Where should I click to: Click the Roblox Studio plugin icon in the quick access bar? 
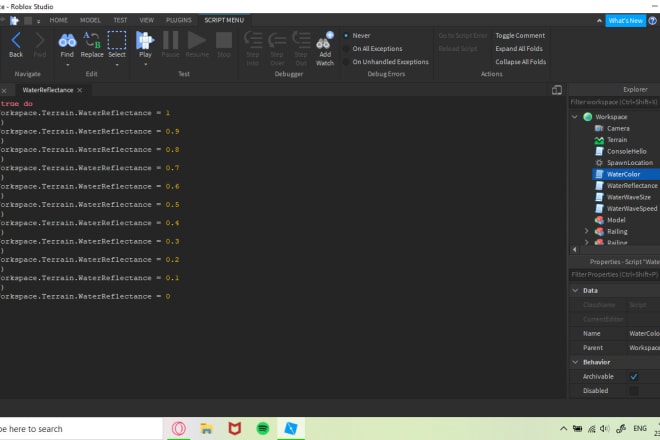(x=14, y=20)
